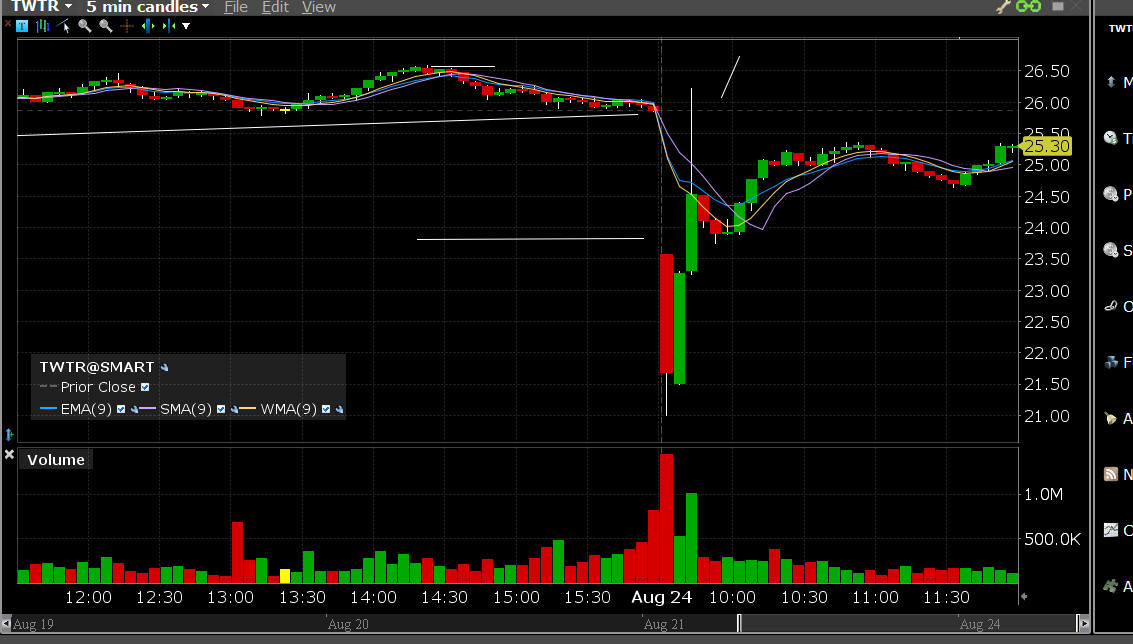Edit EMA(9) study with wrench icon
This screenshot has height=644, width=1133.
pyautogui.click(x=133, y=409)
